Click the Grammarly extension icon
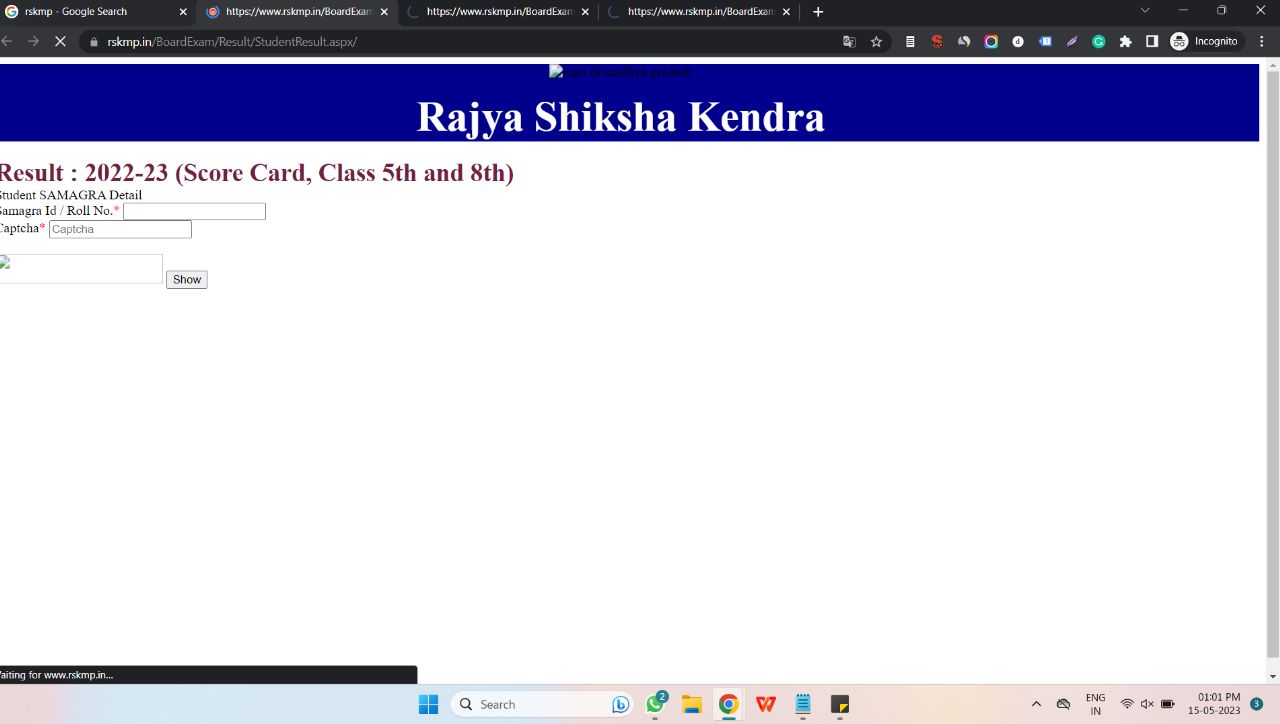Screen dimensions: 1280x724 1098,41
